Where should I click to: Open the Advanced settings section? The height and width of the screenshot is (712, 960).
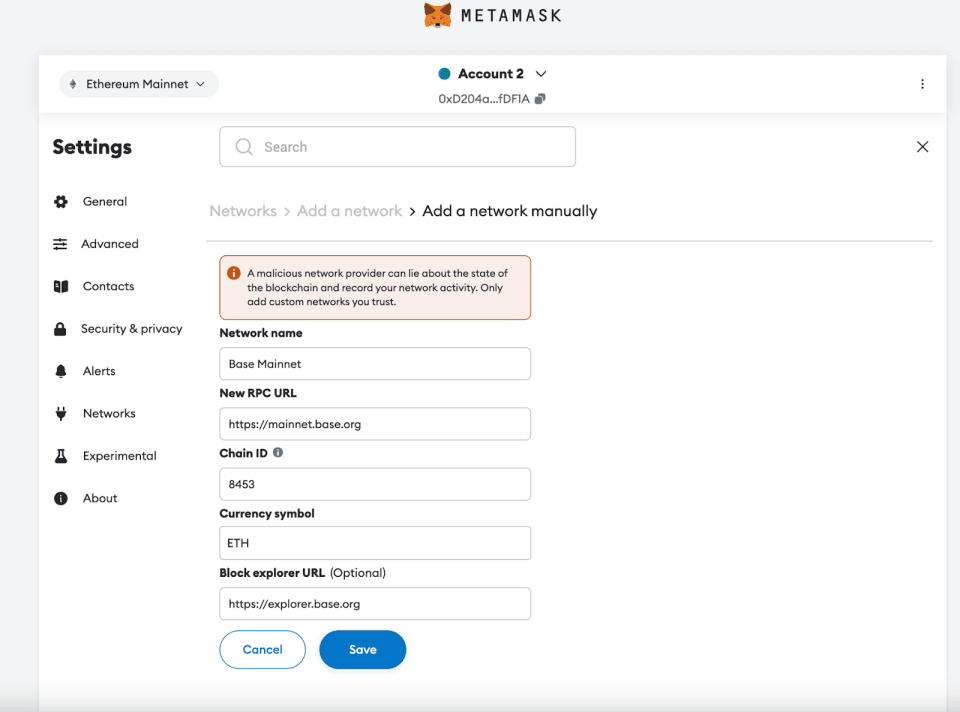110,244
